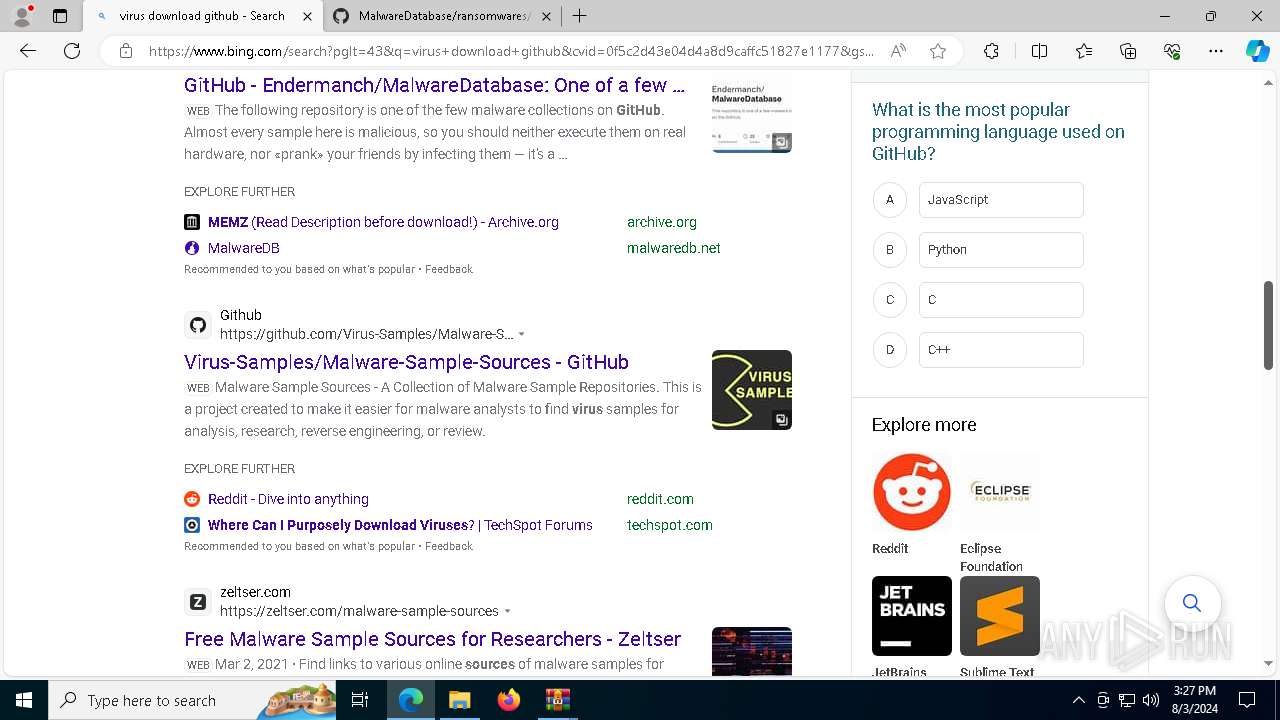Open WinRAR from the taskbar
Image resolution: width=1280 pixels, height=720 pixels.
pos(557,700)
